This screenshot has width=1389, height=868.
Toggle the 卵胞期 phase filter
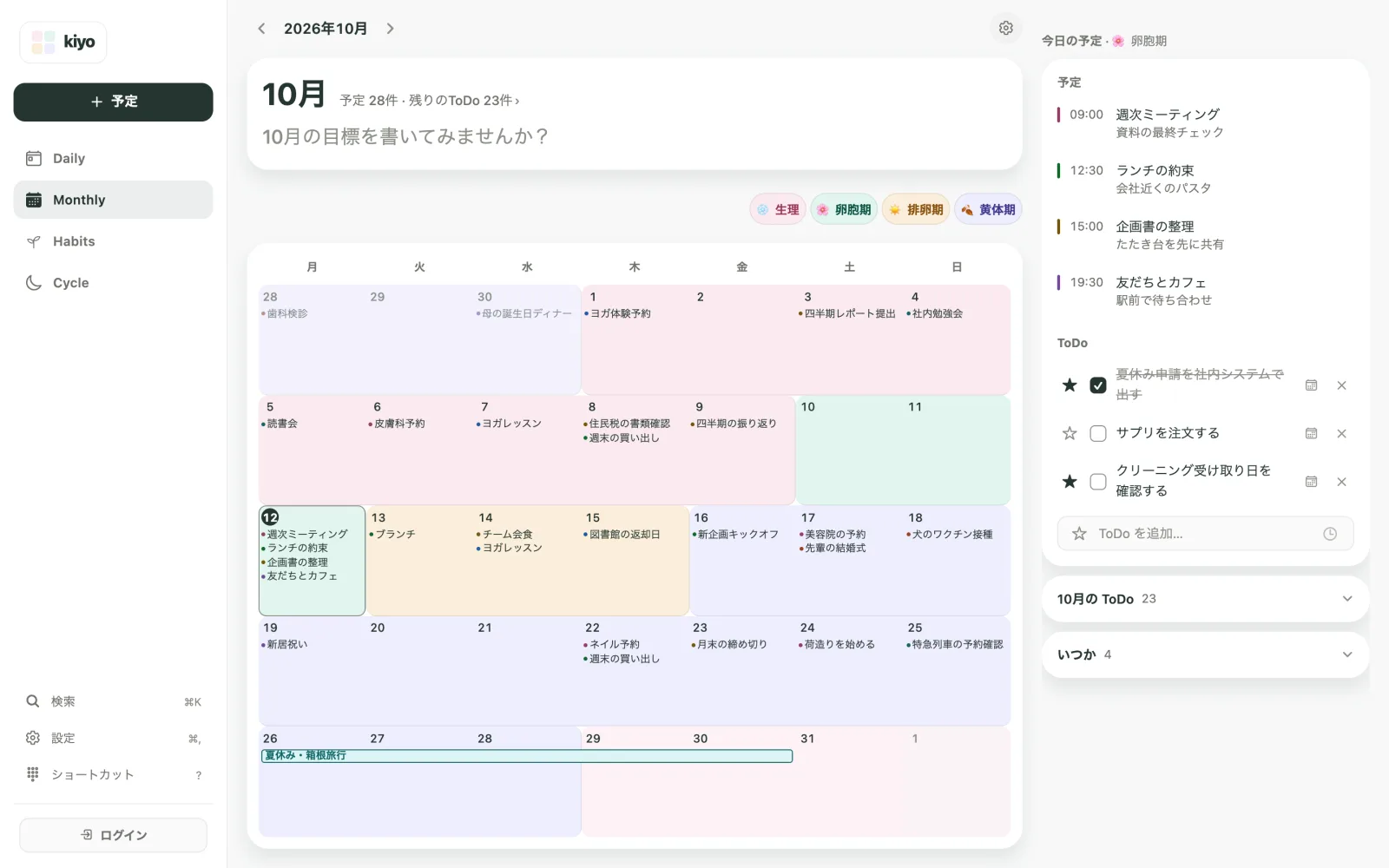click(x=844, y=209)
